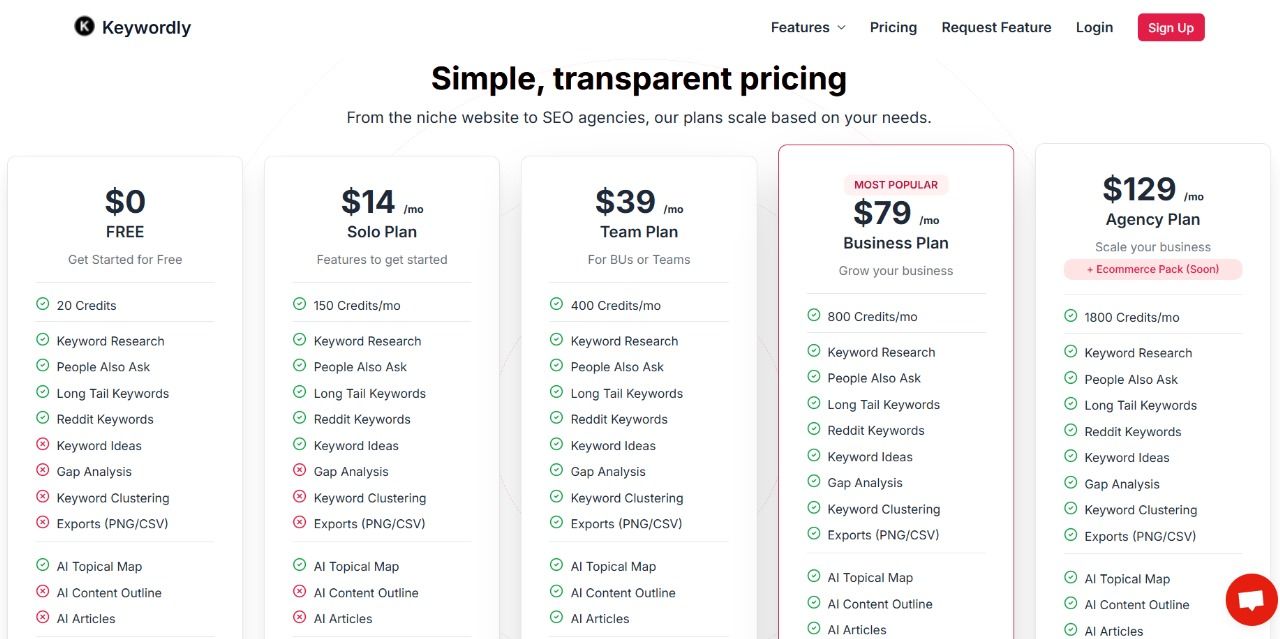This screenshot has height=639, width=1280.
Task: Open the red chat widget icon
Action: 1252,600
